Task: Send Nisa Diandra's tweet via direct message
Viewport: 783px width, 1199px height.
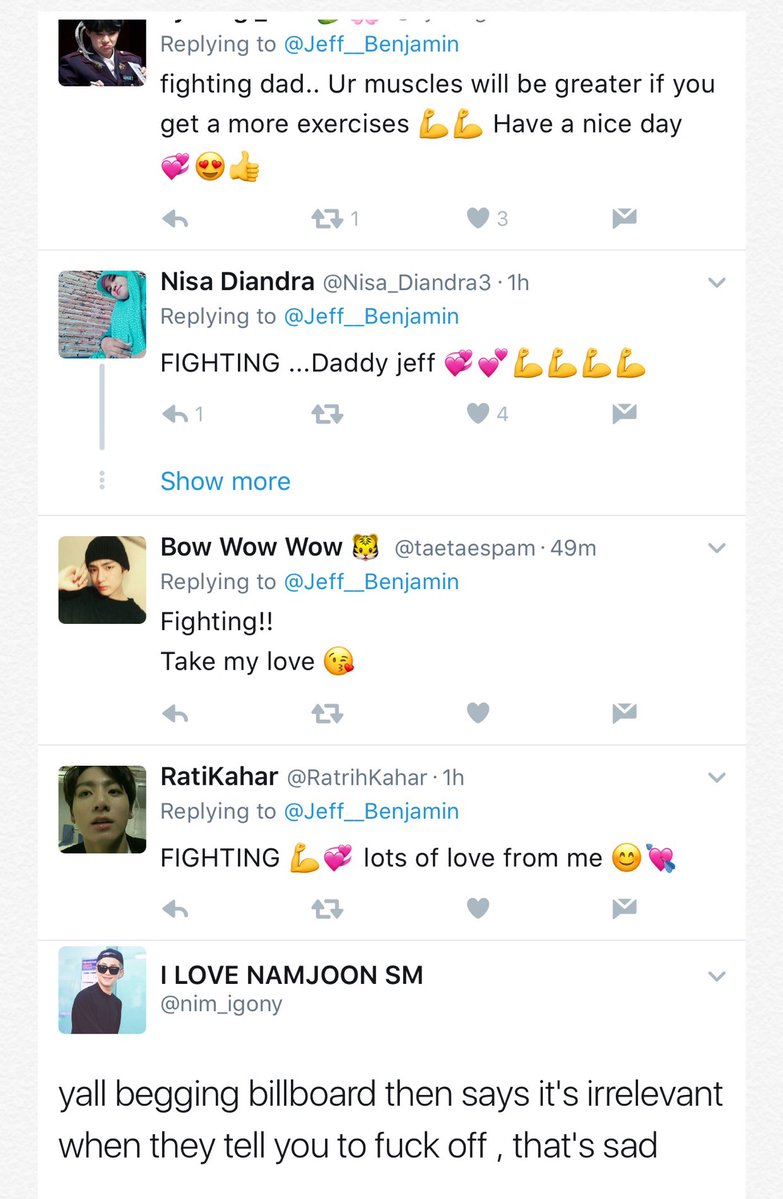Action: 625,413
